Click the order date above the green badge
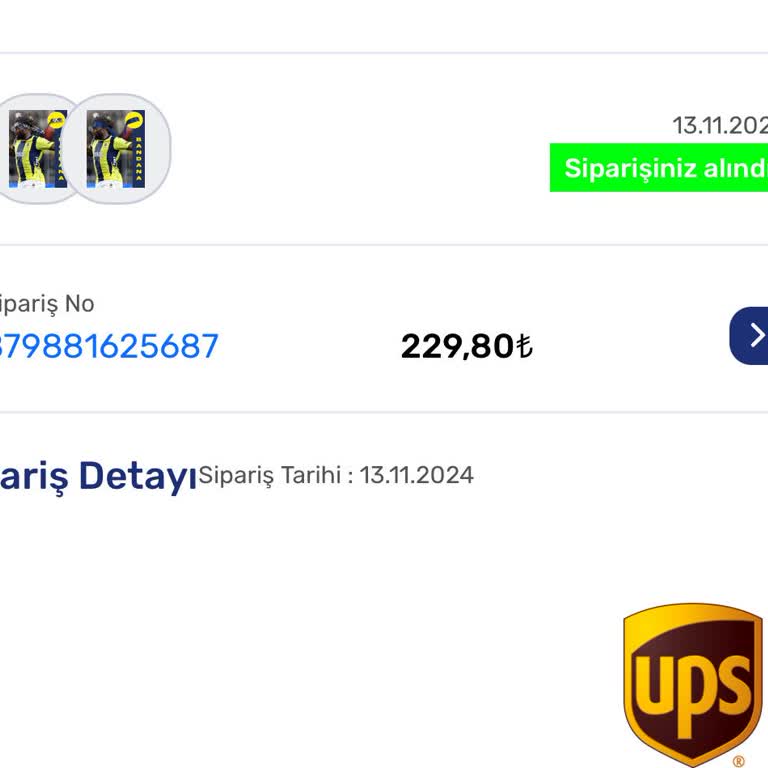768x768 pixels. click(x=720, y=126)
